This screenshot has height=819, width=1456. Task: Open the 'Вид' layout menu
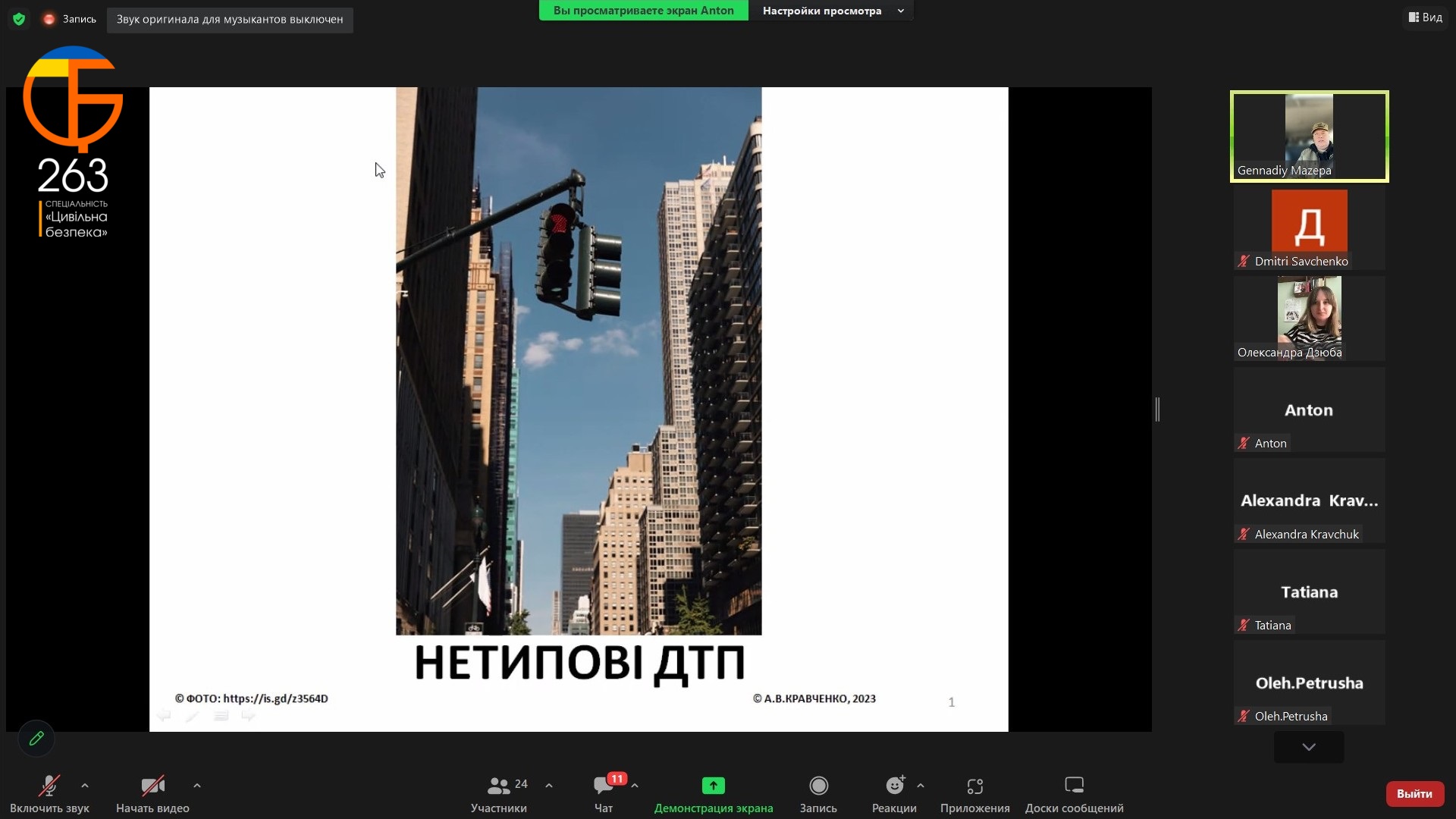1425,17
